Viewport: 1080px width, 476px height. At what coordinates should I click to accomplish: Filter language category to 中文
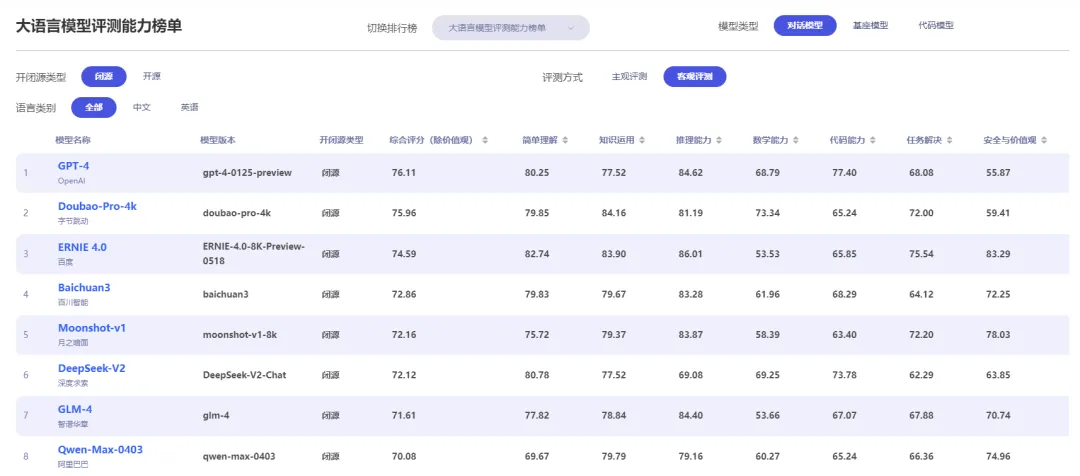click(x=142, y=107)
